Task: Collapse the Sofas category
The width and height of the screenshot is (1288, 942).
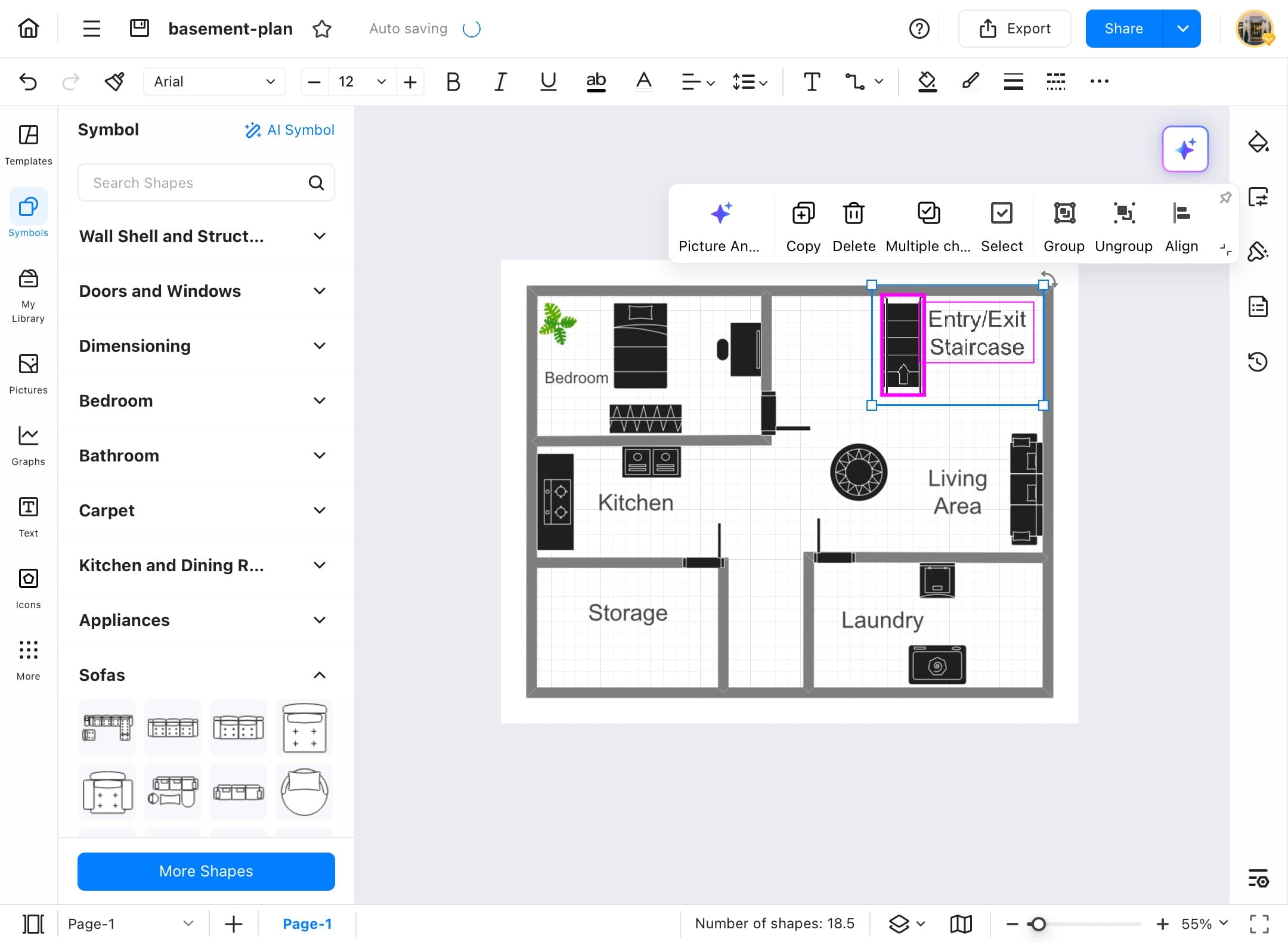Action: (319, 675)
